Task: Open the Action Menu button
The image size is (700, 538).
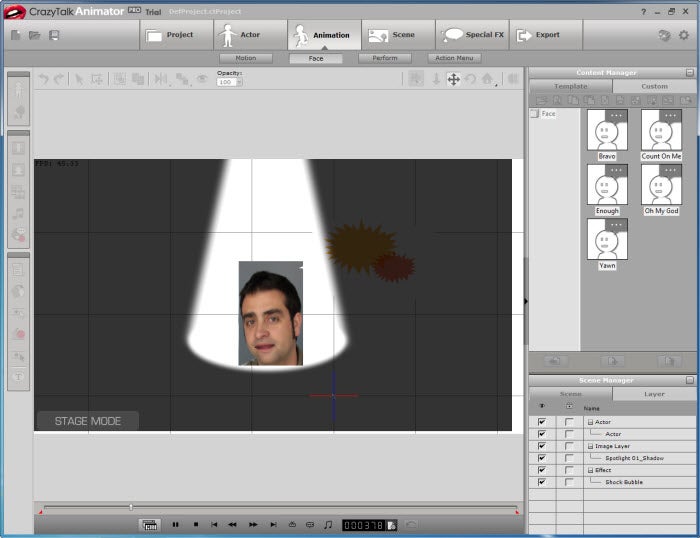Action: (454, 58)
